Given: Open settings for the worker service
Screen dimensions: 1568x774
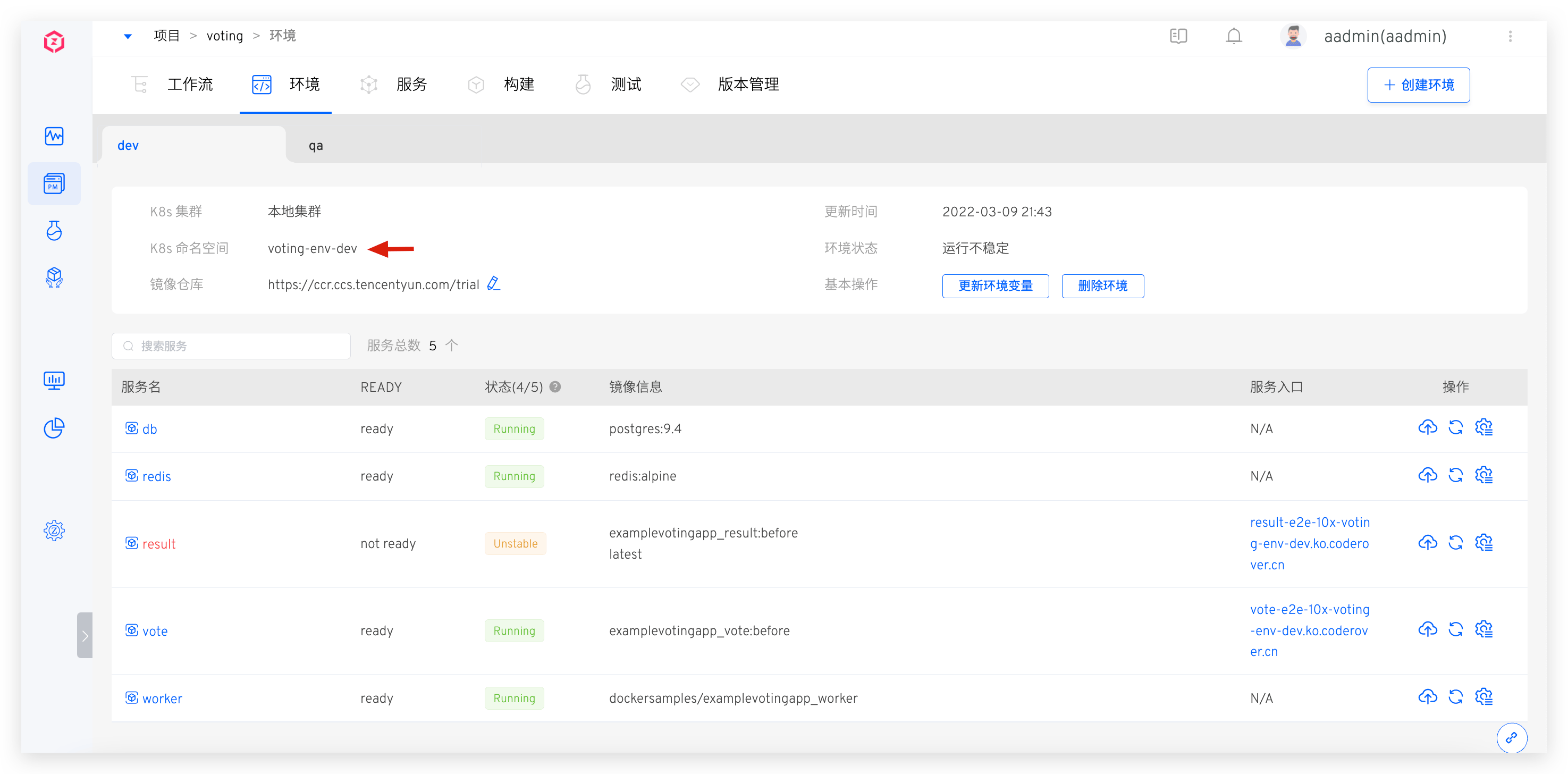Looking at the screenshot, I should 1484,697.
